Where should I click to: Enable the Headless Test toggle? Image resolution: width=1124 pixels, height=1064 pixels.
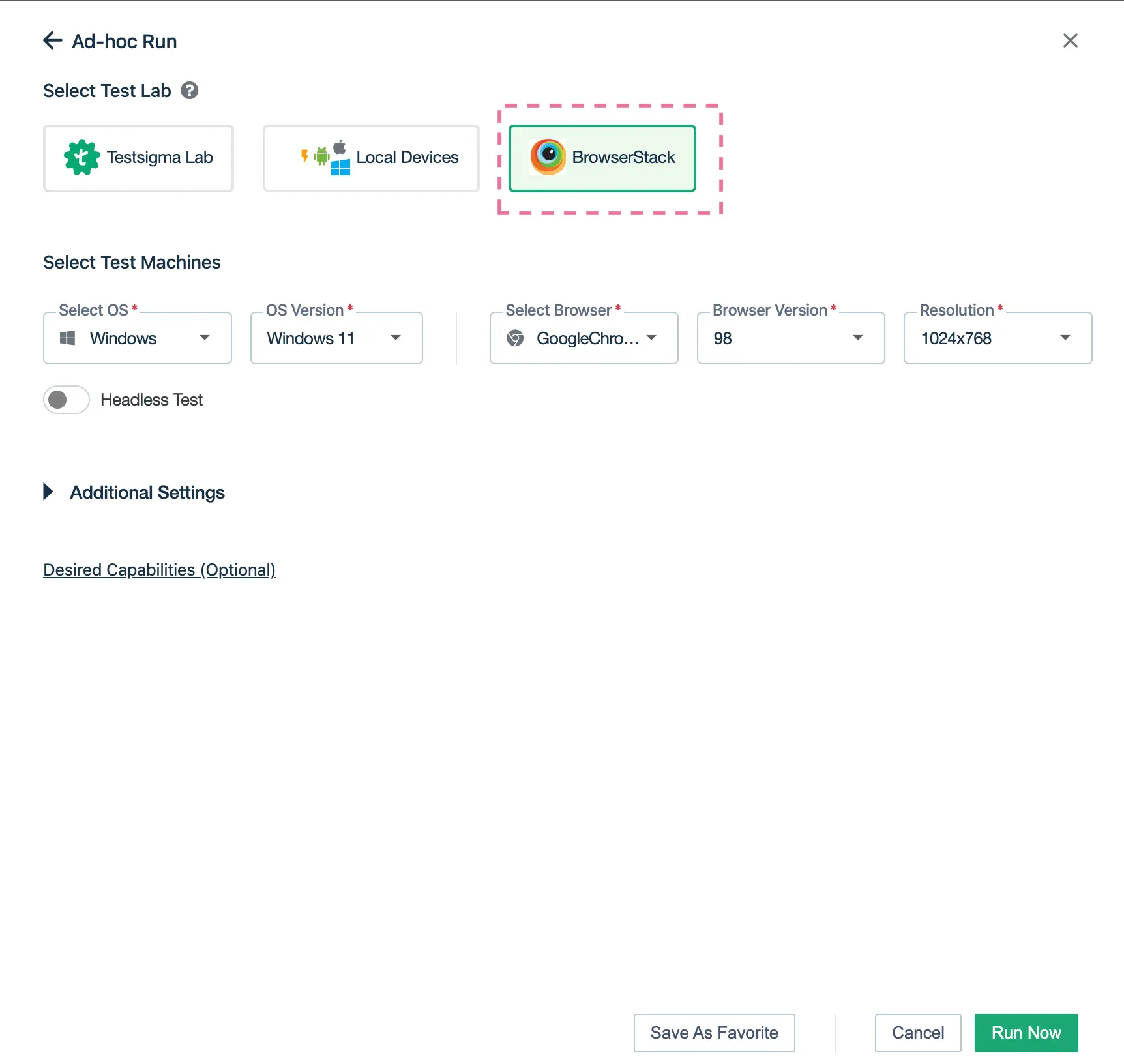pos(67,400)
